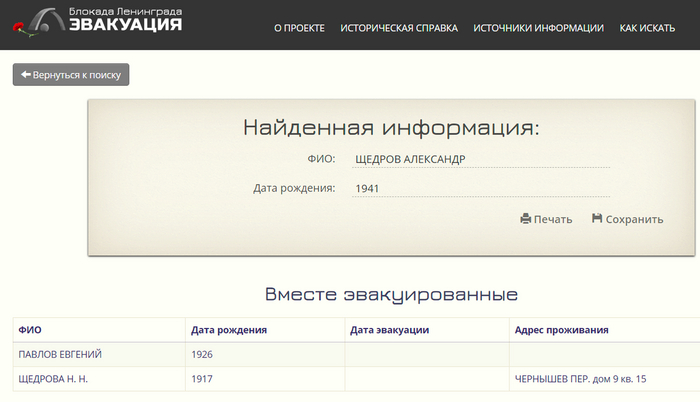
Task: Click the Дата рождения column header
Action: tap(229, 330)
